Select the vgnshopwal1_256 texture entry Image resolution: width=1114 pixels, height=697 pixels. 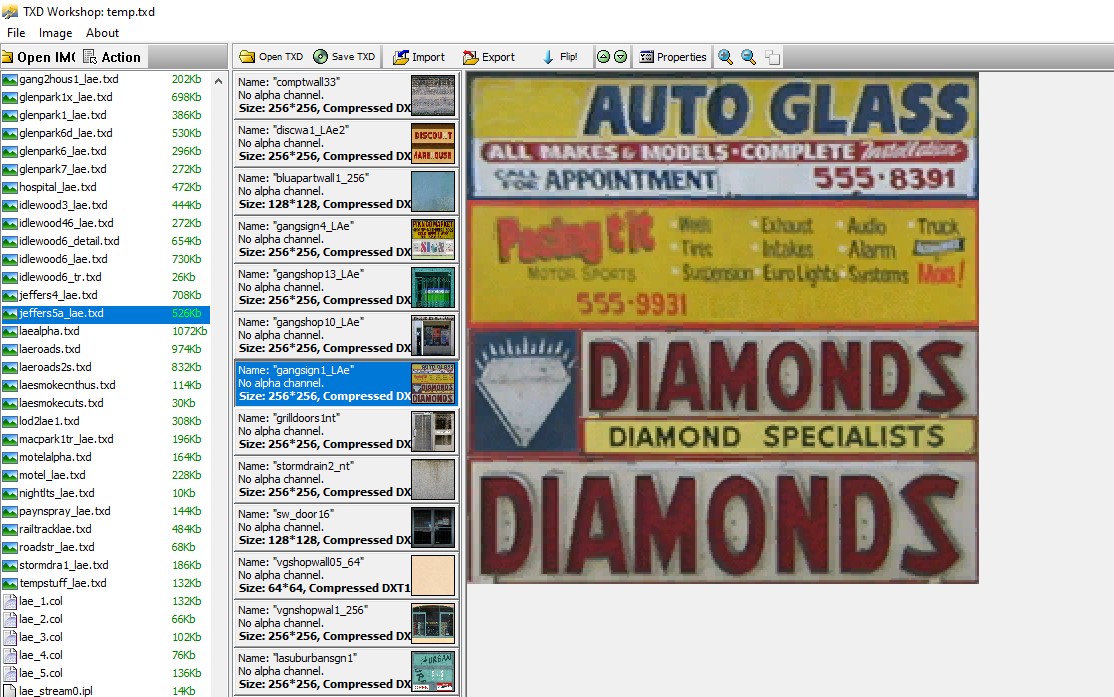click(x=346, y=622)
